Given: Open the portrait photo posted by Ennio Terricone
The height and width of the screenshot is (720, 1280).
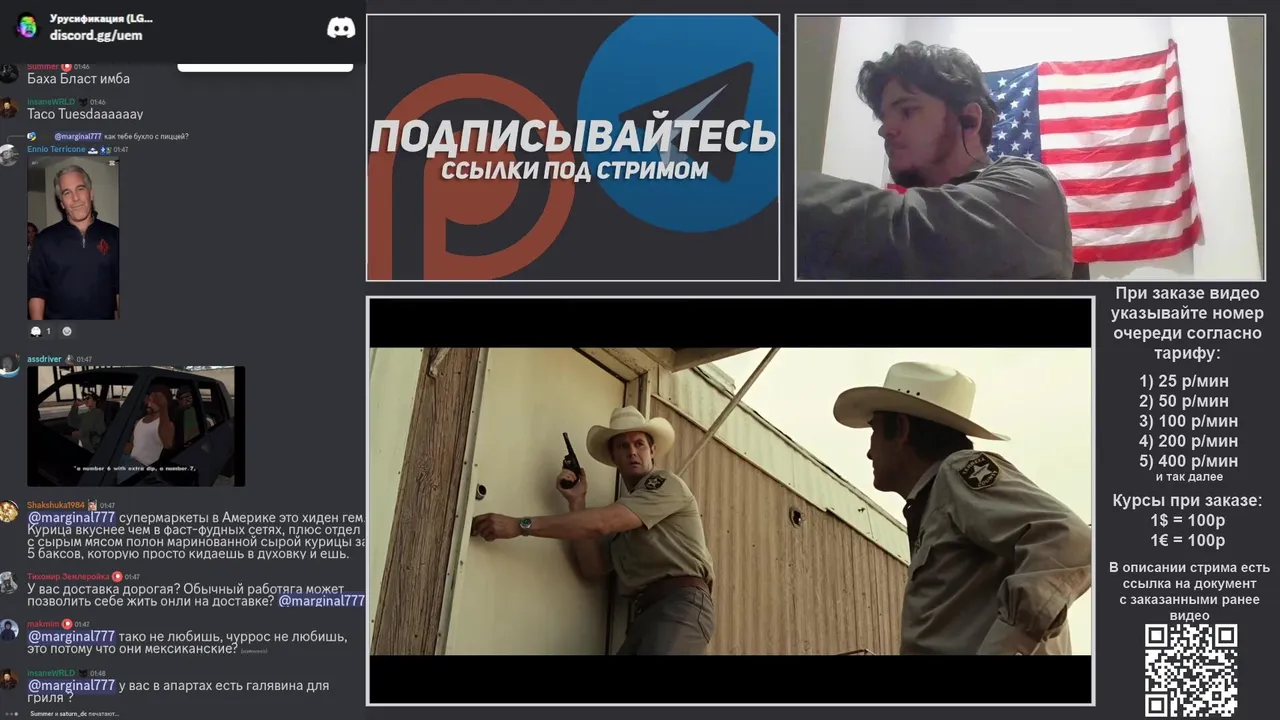Looking at the screenshot, I should click(73, 238).
